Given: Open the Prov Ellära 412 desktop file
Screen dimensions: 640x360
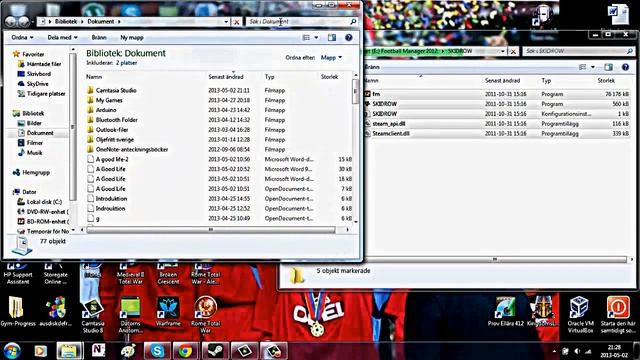Looking at the screenshot, I should [505, 312].
